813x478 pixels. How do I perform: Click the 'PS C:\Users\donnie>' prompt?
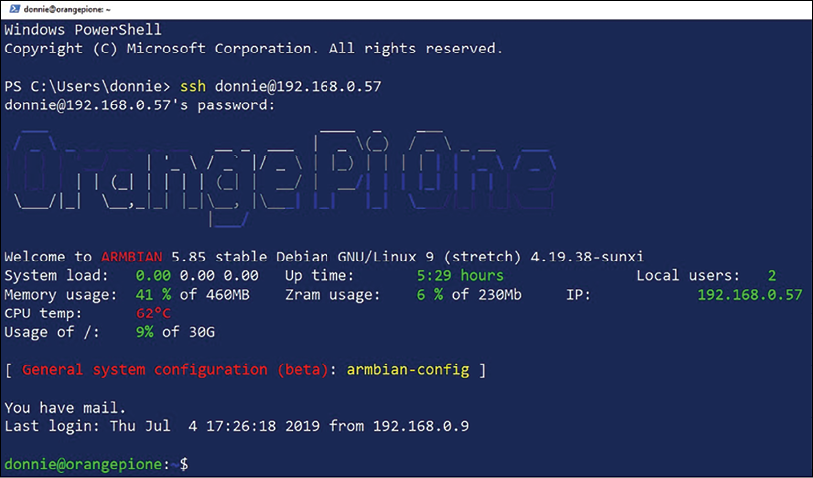click(x=87, y=87)
